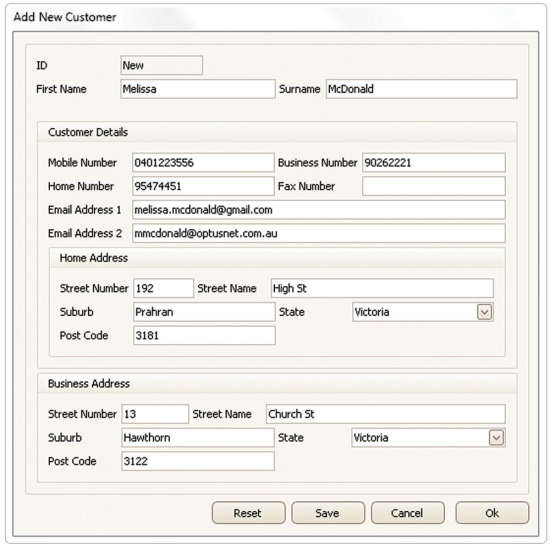Click into the Mobile Number field
The width and height of the screenshot is (550, 550).
click(203, 162)
